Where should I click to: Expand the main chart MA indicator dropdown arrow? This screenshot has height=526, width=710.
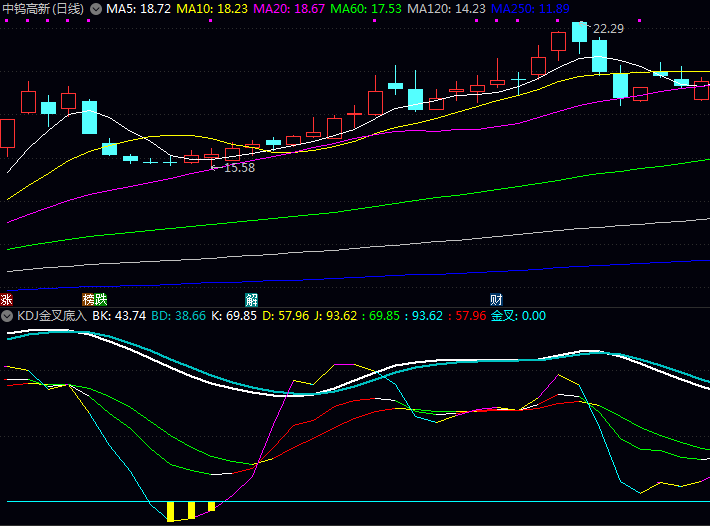click(95, 9)
